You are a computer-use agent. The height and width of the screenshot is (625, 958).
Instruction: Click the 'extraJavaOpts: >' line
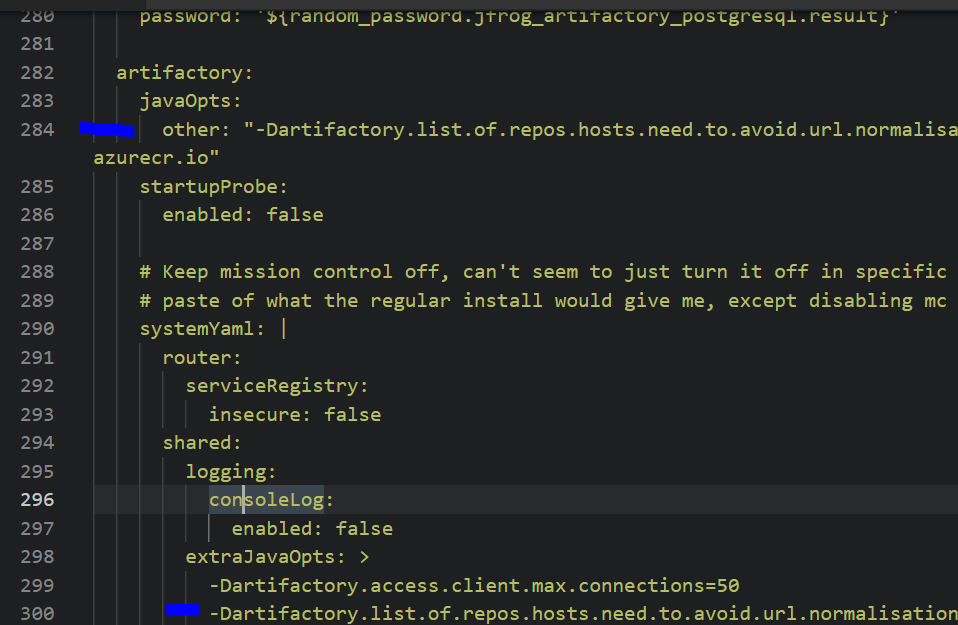[277, 557]
